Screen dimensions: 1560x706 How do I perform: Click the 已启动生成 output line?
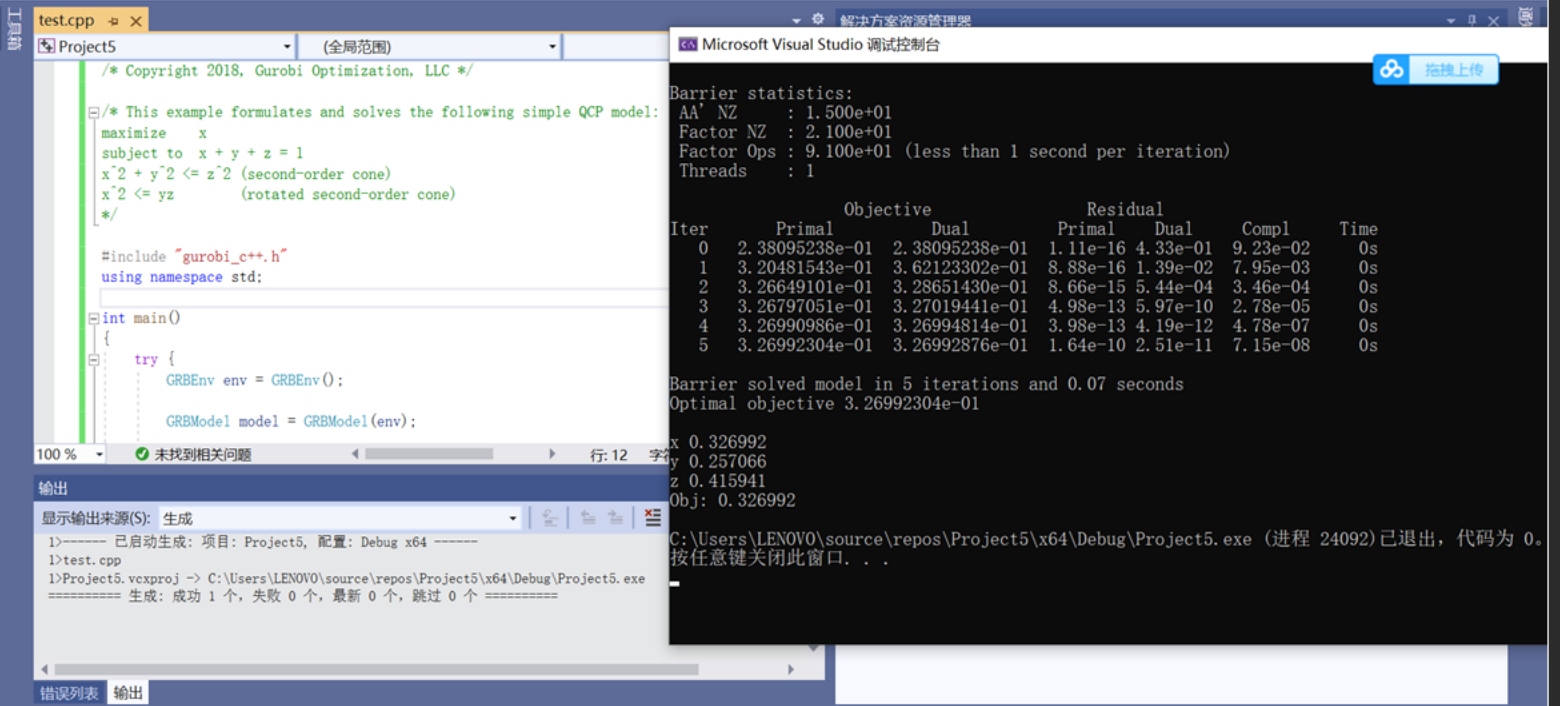[x=263, y=542]
